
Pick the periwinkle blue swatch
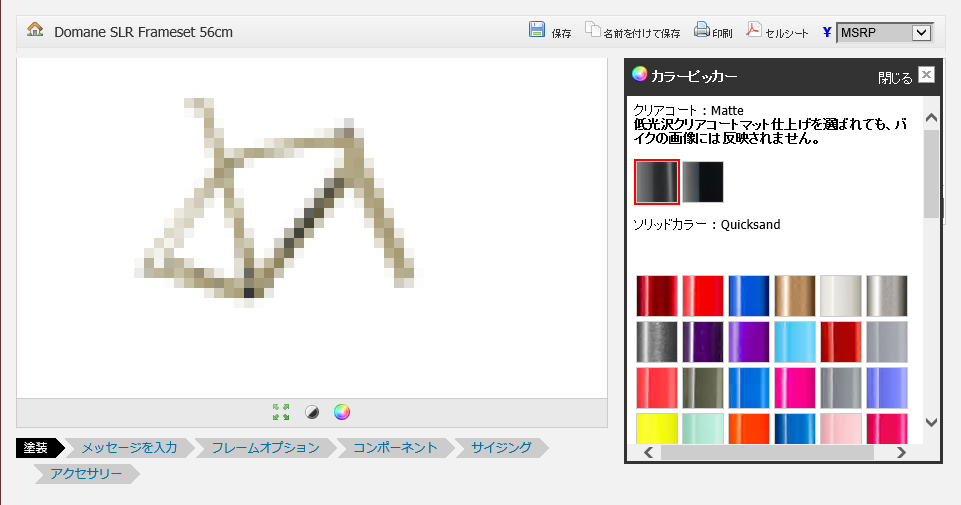887,388
